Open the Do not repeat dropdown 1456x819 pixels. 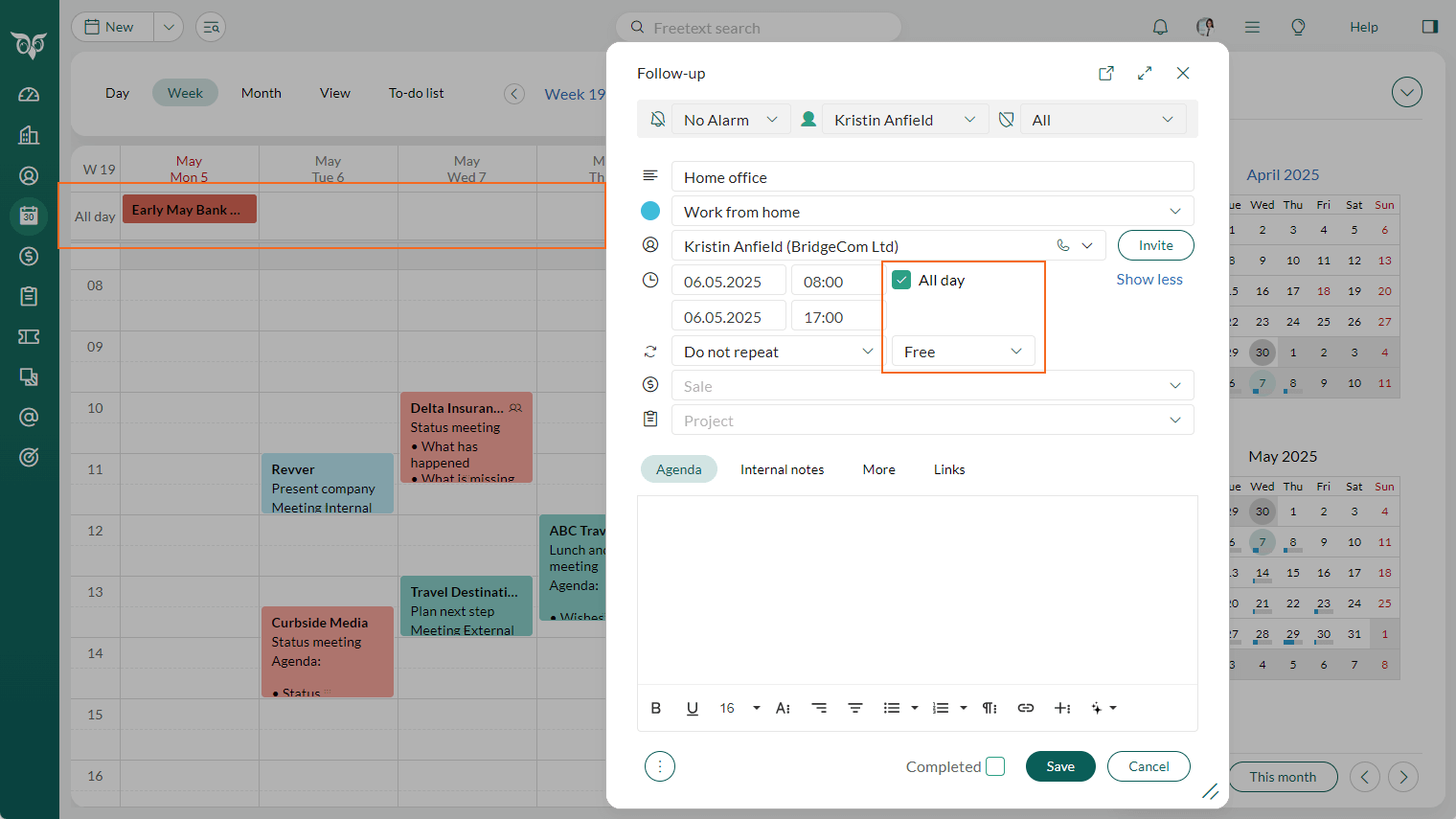tap(775, 352)
